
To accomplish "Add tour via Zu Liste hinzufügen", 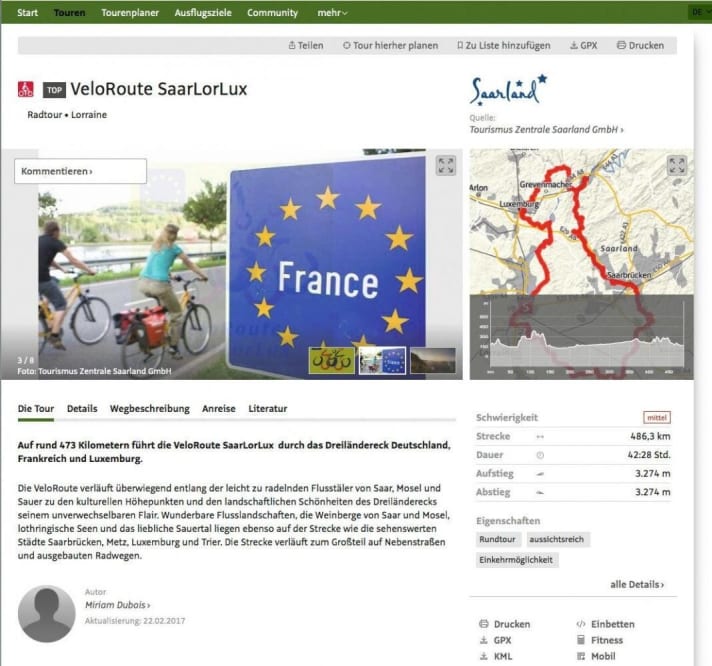I will (x=504, y=45).
